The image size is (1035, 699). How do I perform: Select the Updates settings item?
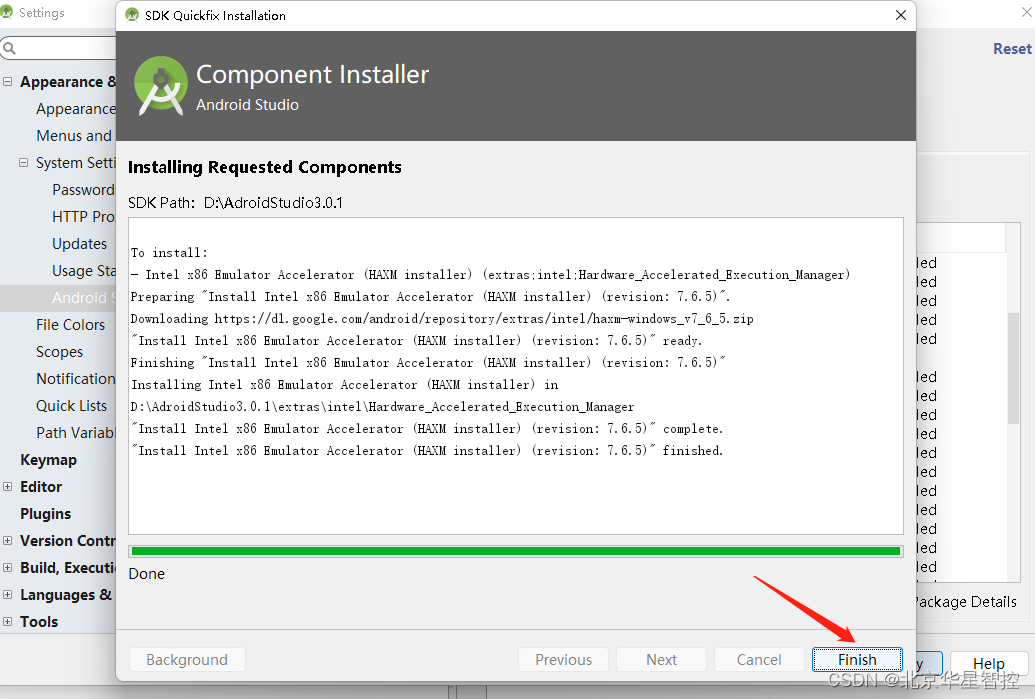[79, 244]
